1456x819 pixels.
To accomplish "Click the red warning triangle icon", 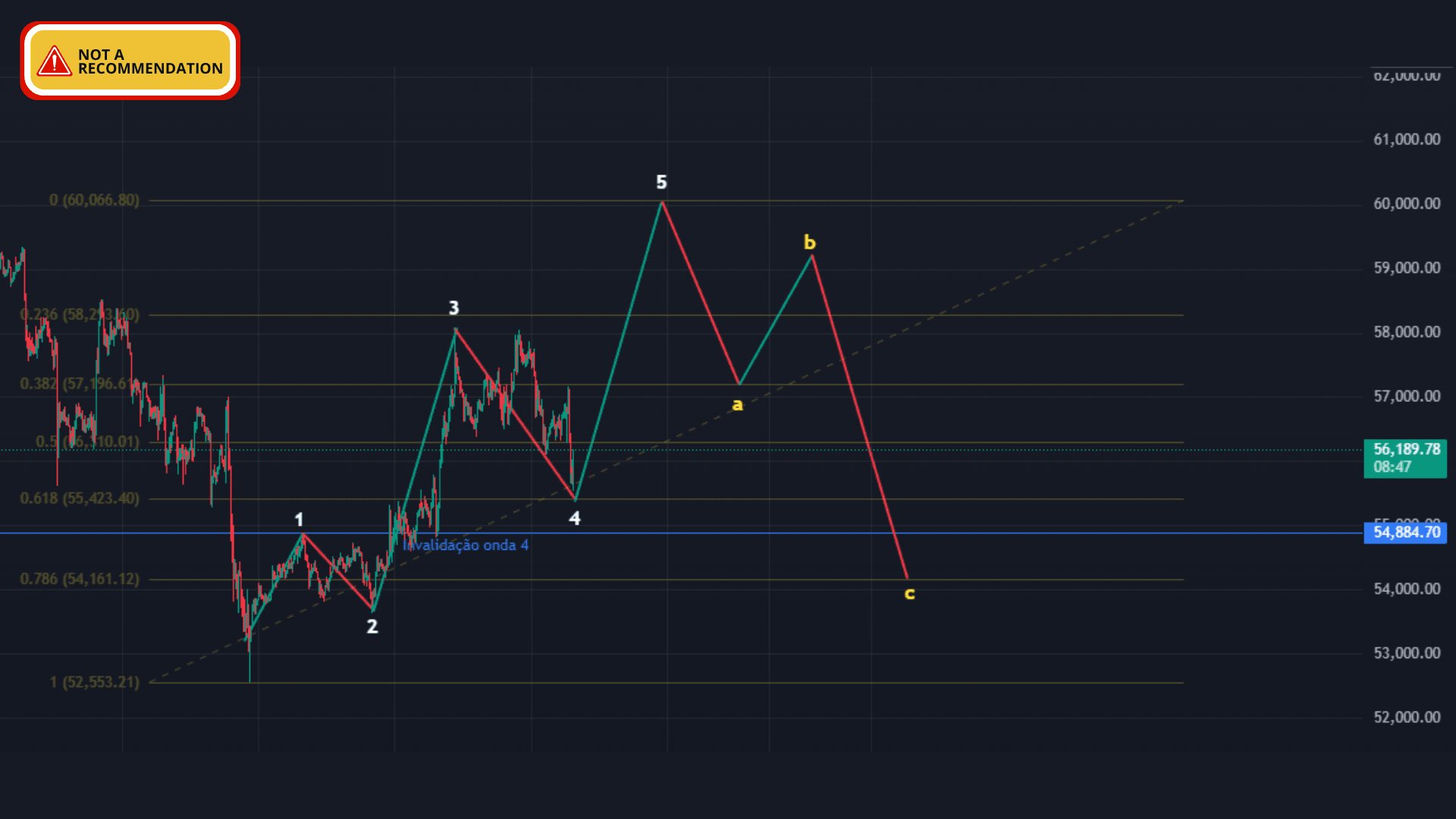I will tap(55, 61).
